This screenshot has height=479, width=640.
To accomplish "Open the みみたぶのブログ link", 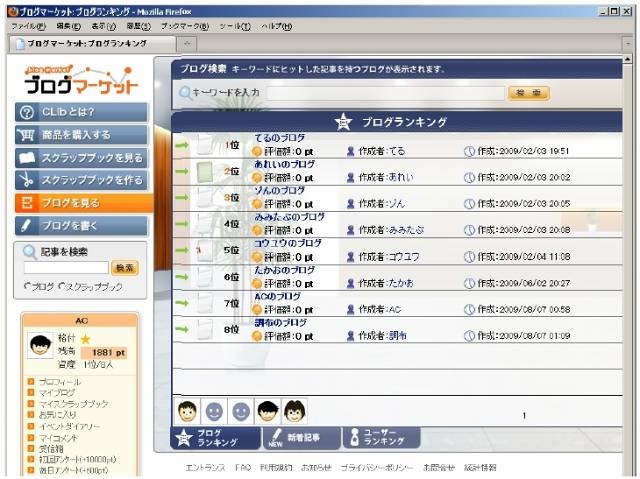I will 289,217.
